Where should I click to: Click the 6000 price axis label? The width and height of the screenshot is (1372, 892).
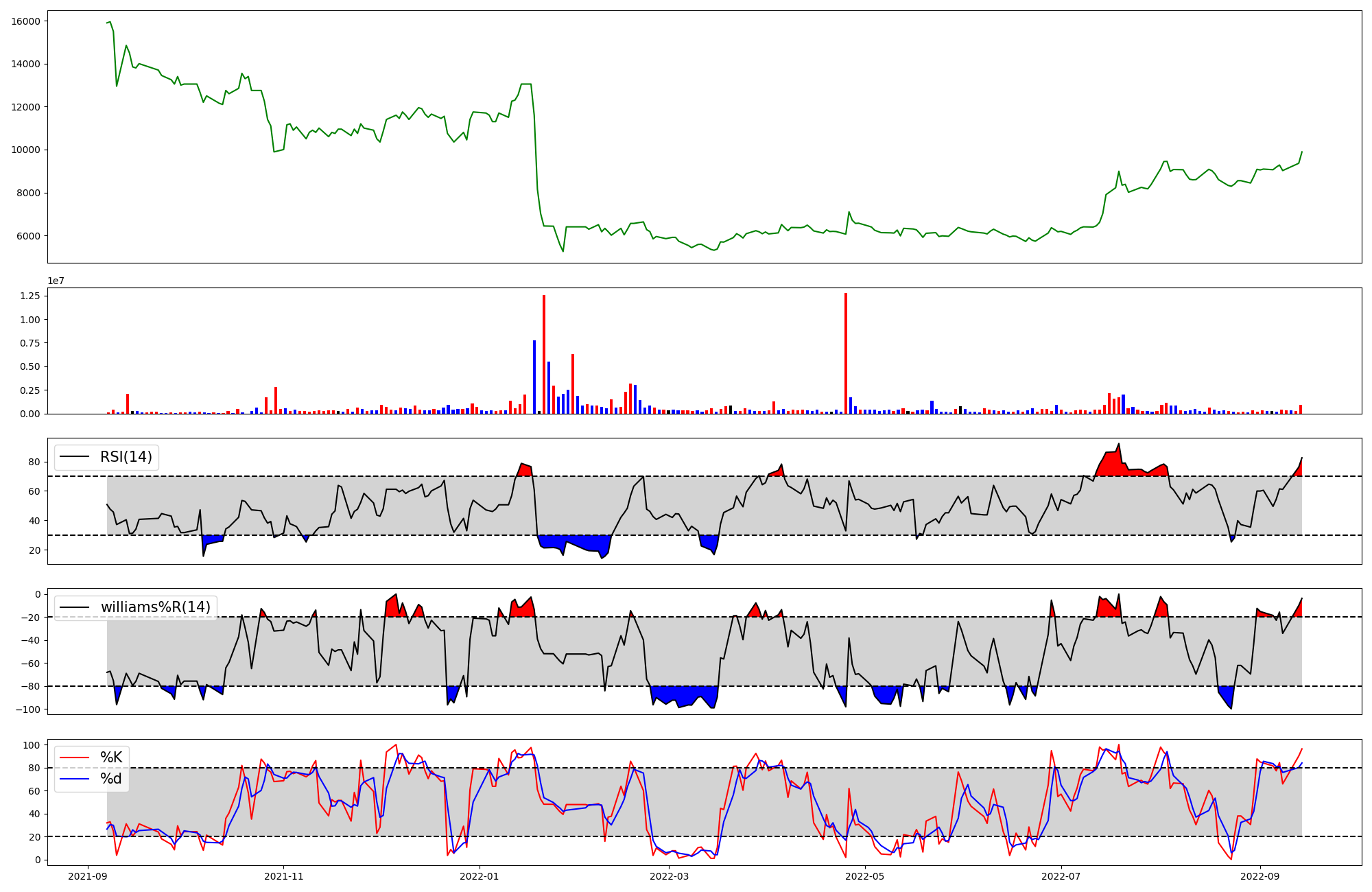point(29,236)
